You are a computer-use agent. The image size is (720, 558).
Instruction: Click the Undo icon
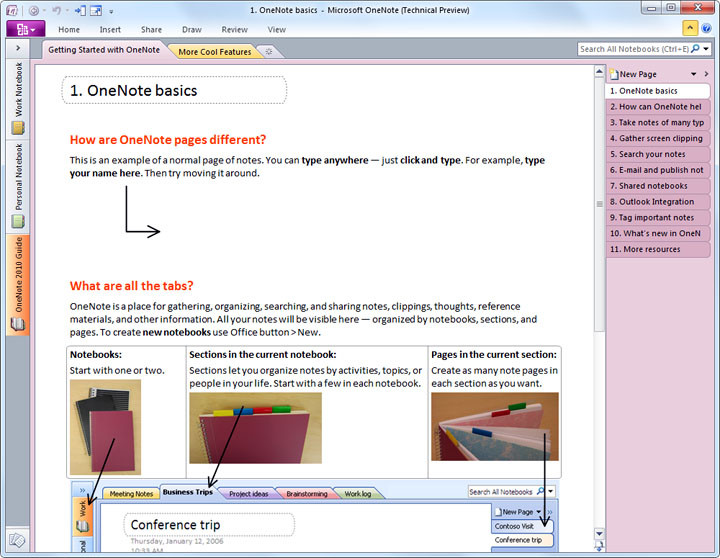(56, 10)
